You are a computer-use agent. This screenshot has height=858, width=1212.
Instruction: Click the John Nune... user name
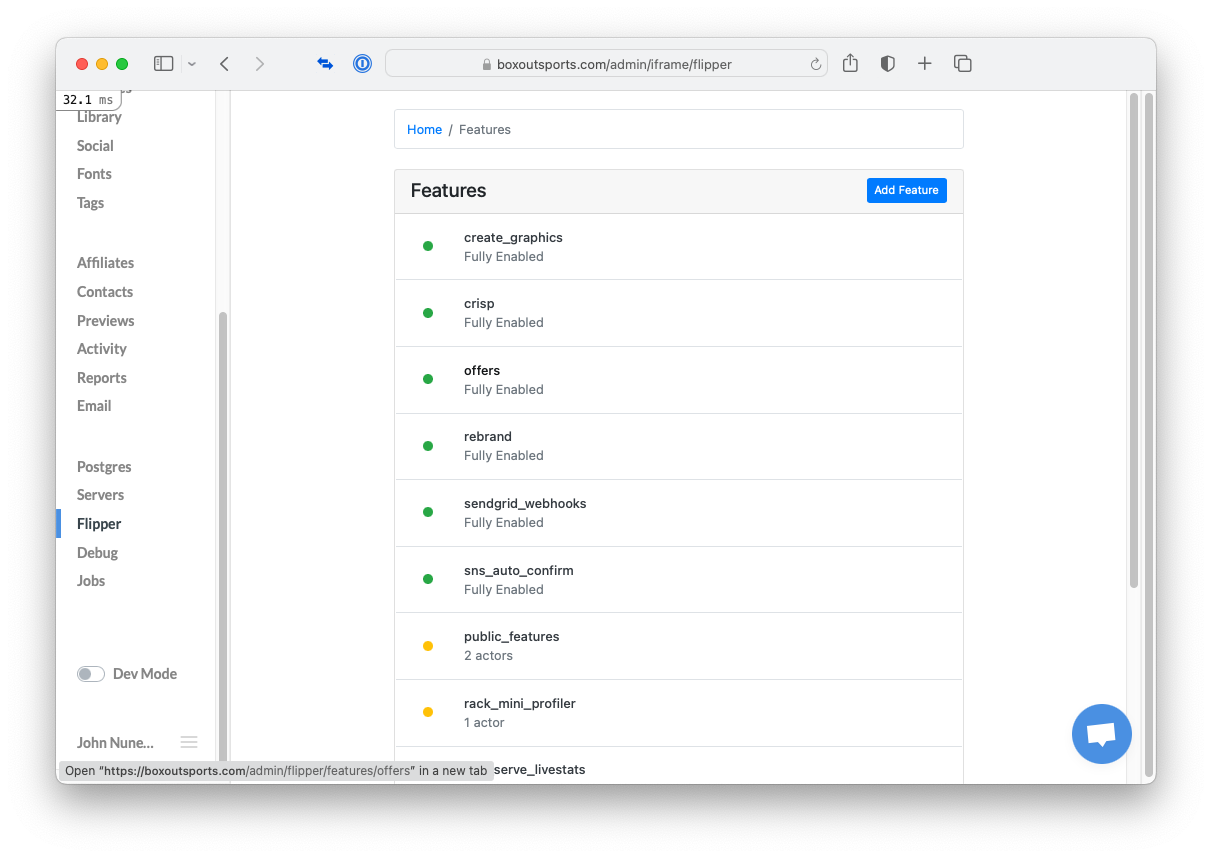pyautogui.click(x=115, y=742)
